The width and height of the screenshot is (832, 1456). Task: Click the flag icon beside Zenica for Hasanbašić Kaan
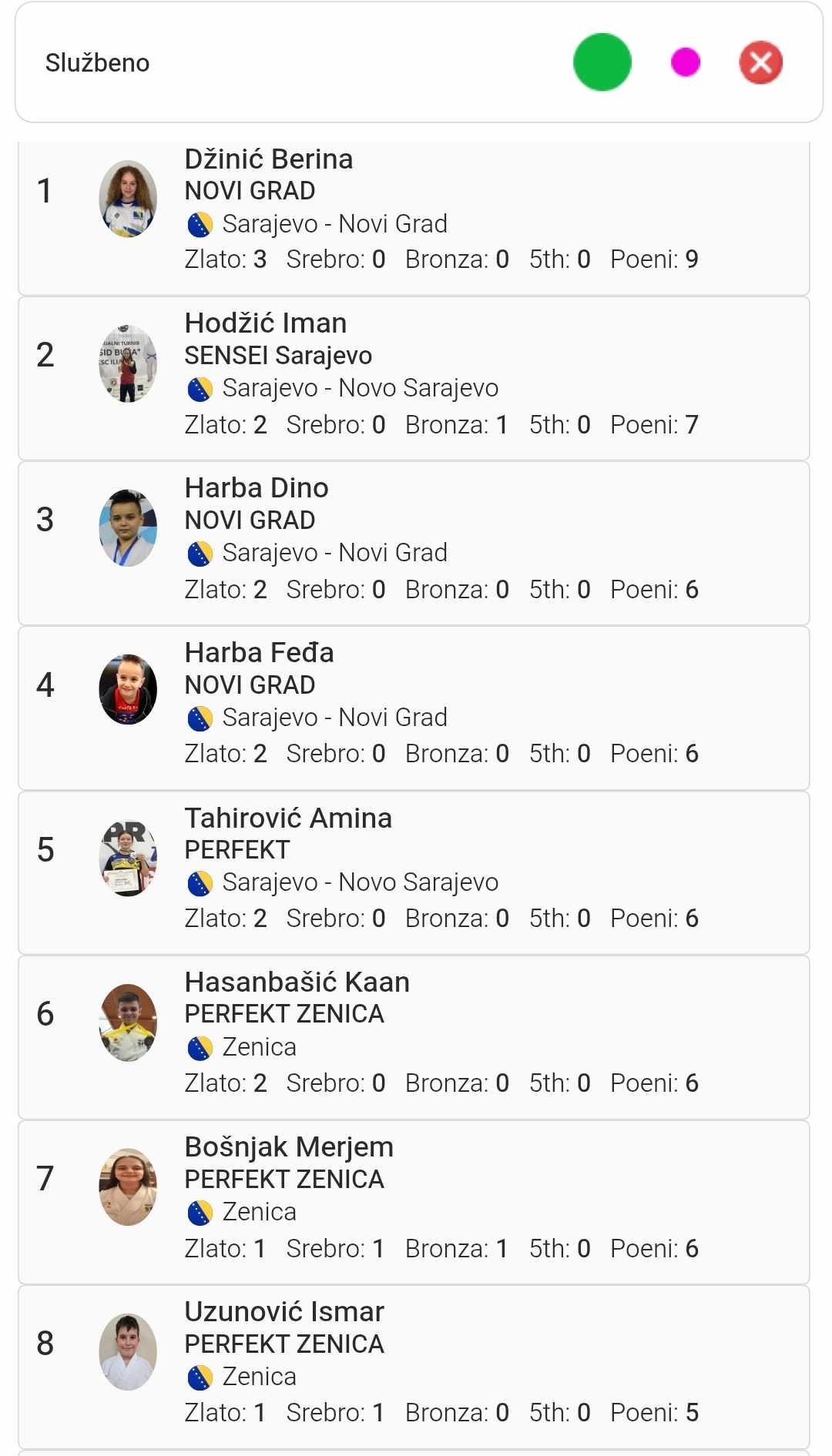pos(200,1048)
